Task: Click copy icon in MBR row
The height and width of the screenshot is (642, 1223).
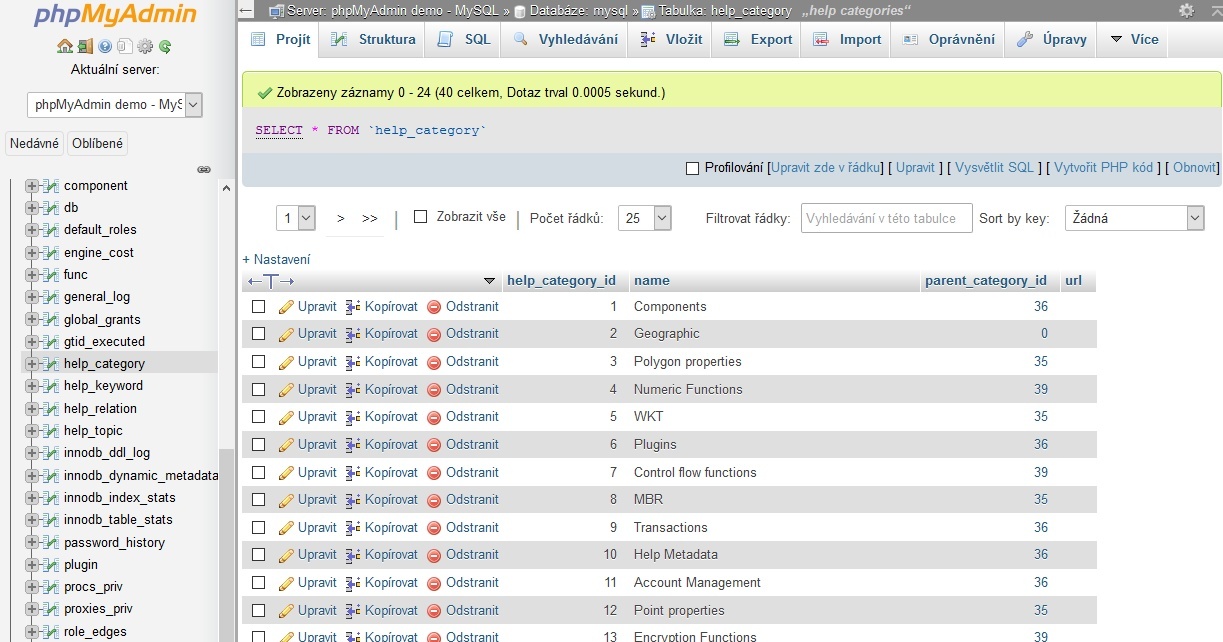Action: (x=353, y=500)
